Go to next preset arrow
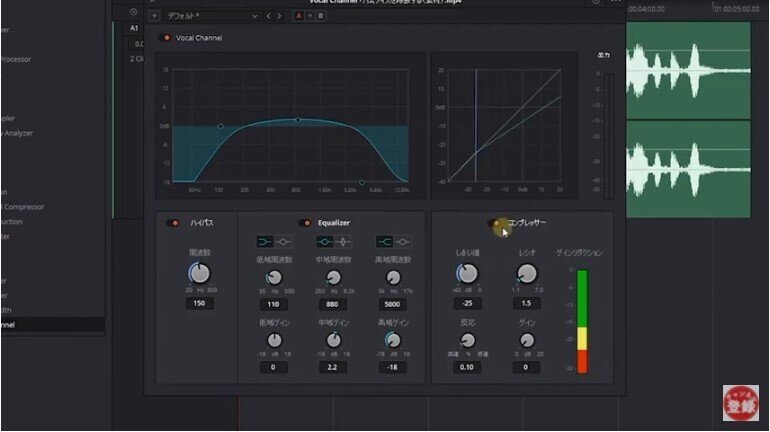 (x=279, y=16)
